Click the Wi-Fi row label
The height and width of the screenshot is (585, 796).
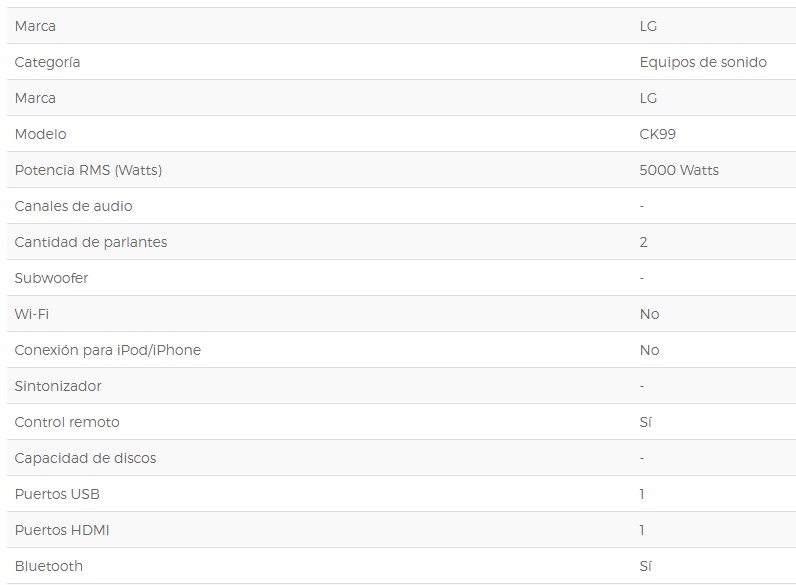pos(32,314)
